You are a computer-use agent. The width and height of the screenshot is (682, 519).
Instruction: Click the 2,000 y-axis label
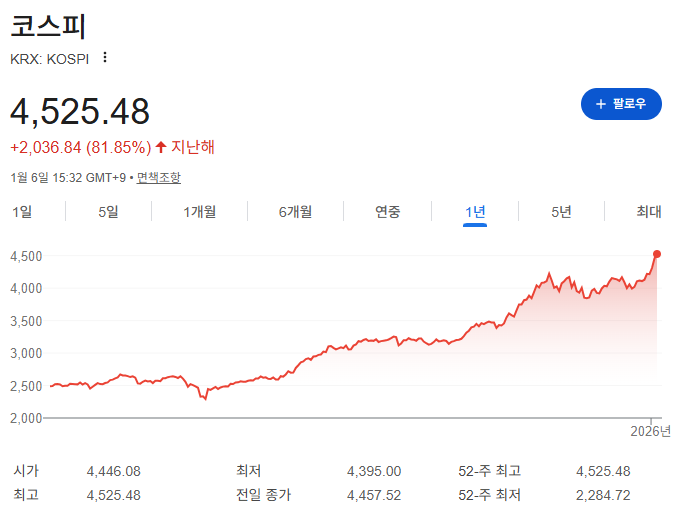(26, 418)
